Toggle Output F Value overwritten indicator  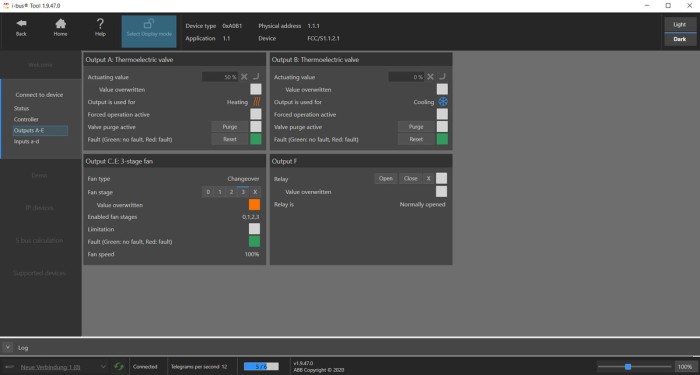[x=441, y=192]
